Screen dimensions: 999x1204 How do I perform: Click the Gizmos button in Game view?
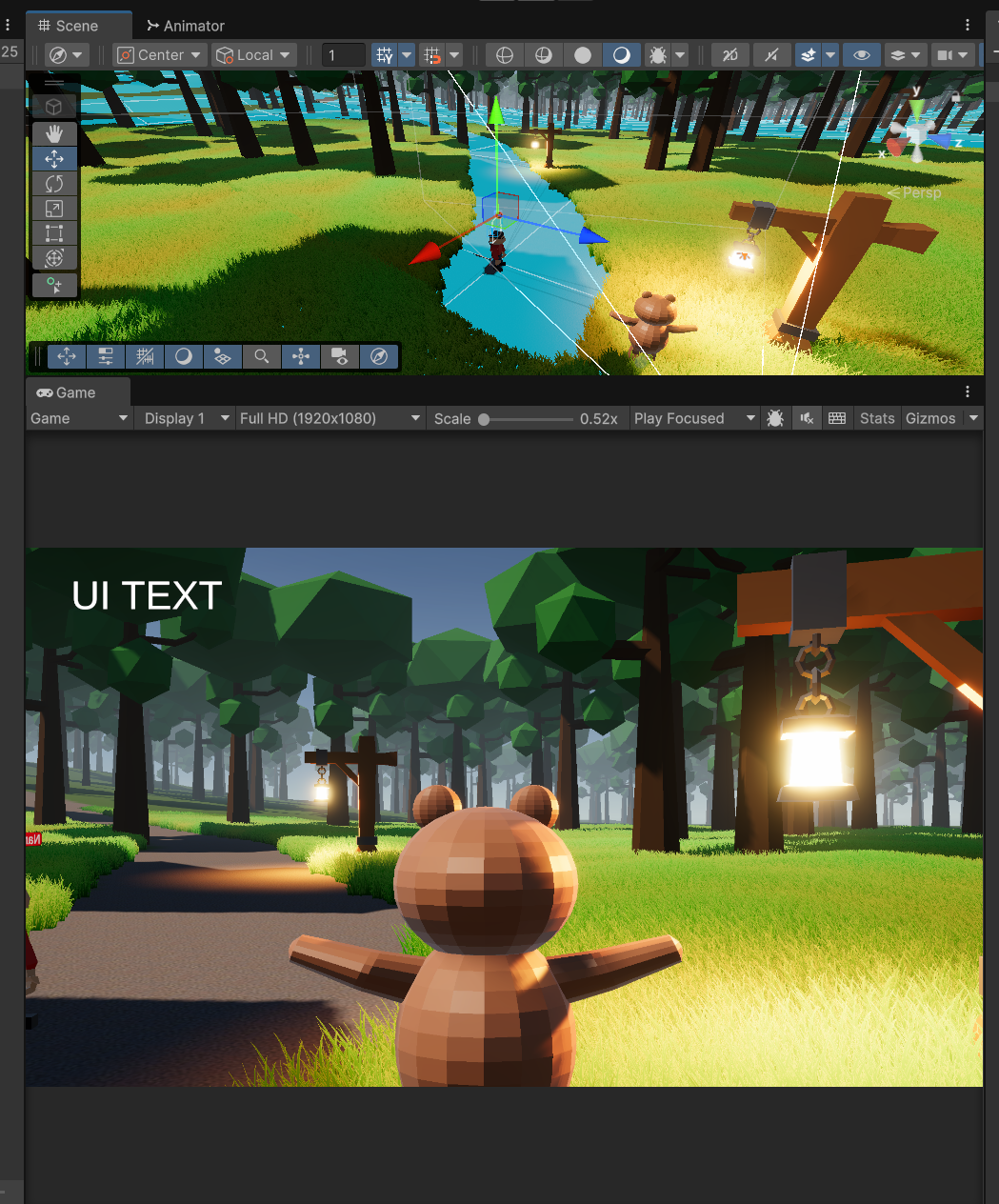(929, 418)
